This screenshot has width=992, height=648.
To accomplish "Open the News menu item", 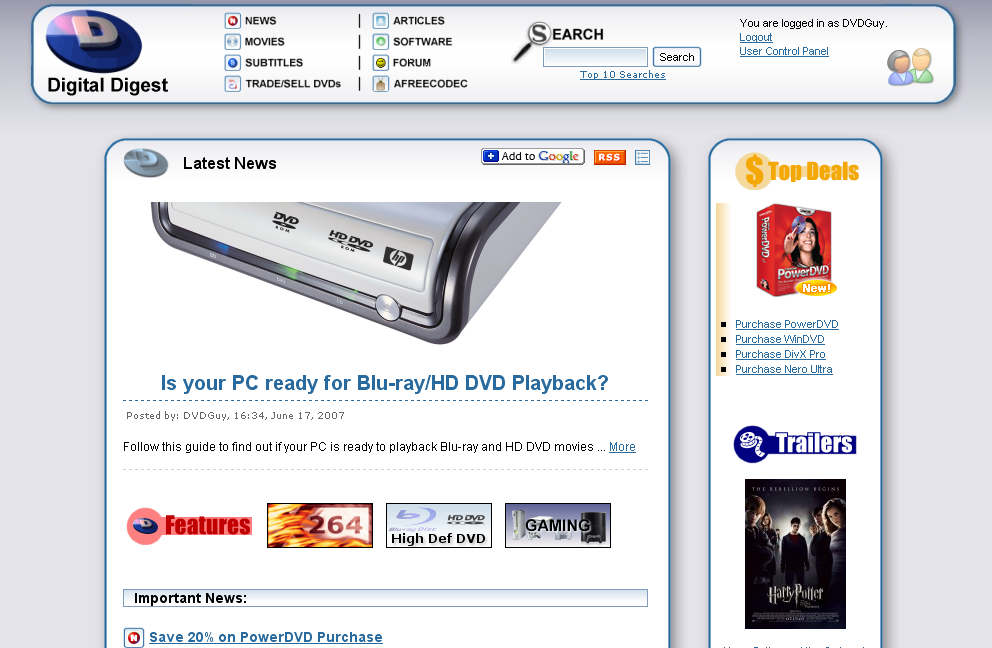I will (260, 21).
